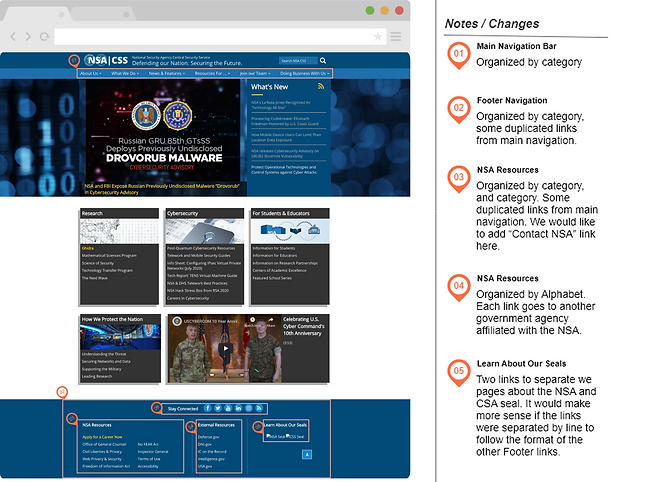Open Apply for a Career Now link
This screenshot has width=646, height=482.
102,437
